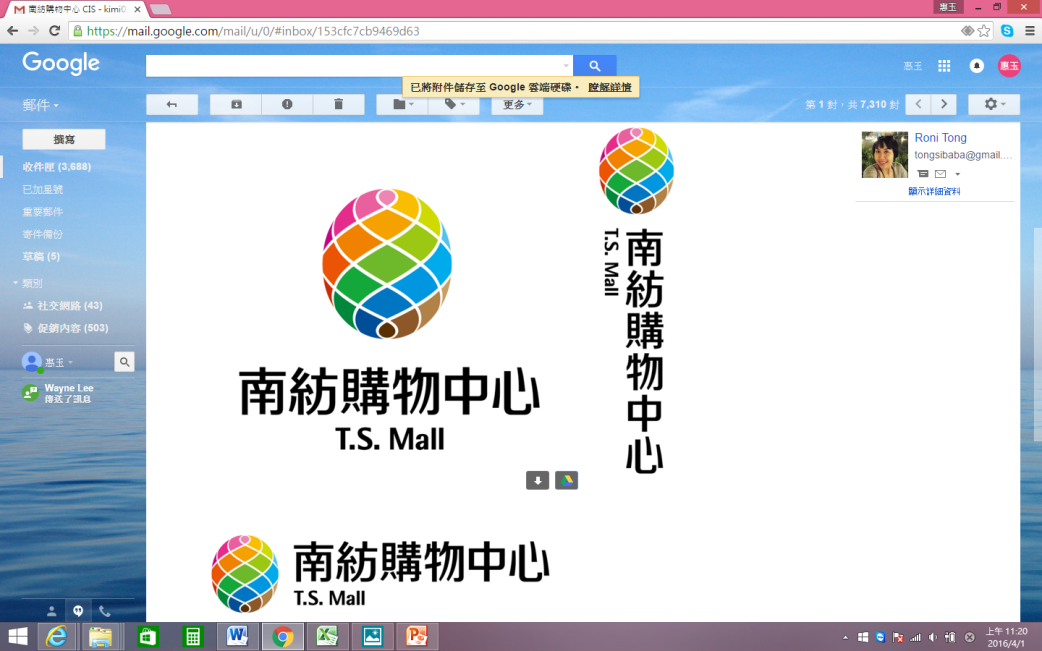Viewport: 1042px width, 651px height.
Task: Open File Explorer from the taskbar
Action: click(100, 636)
